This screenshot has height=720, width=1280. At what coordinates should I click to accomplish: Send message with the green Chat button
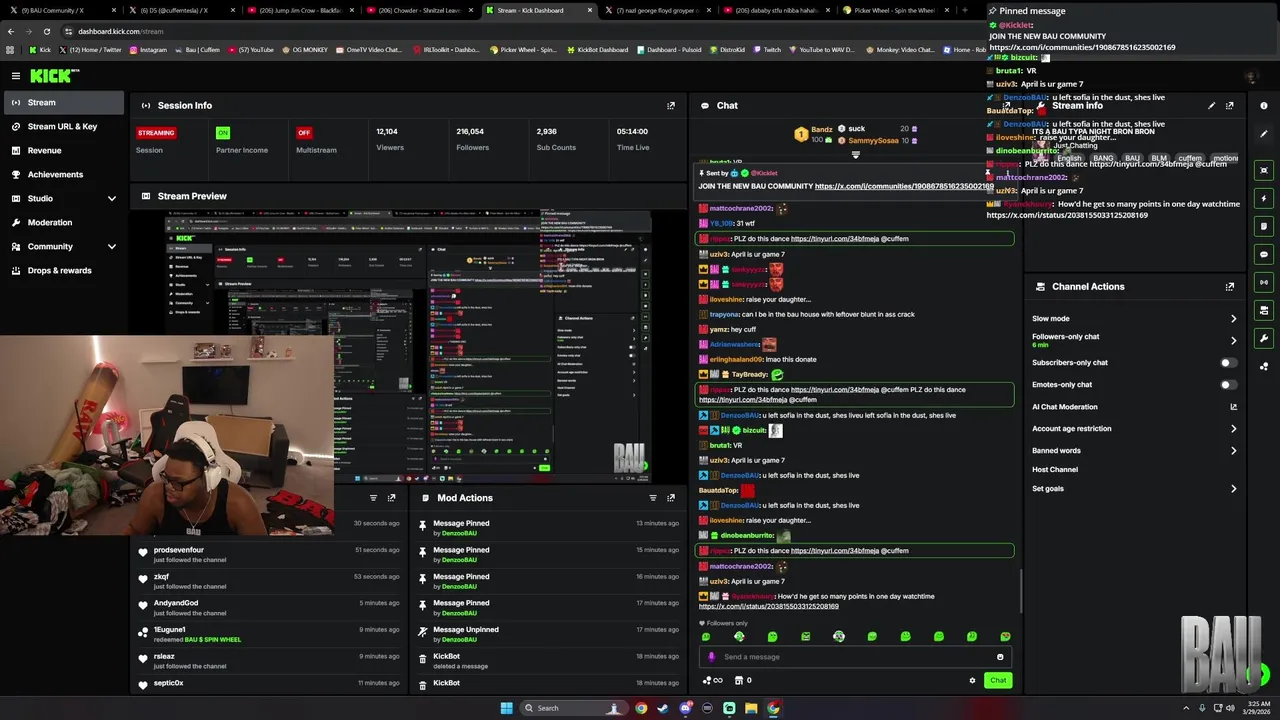[998, 680]
